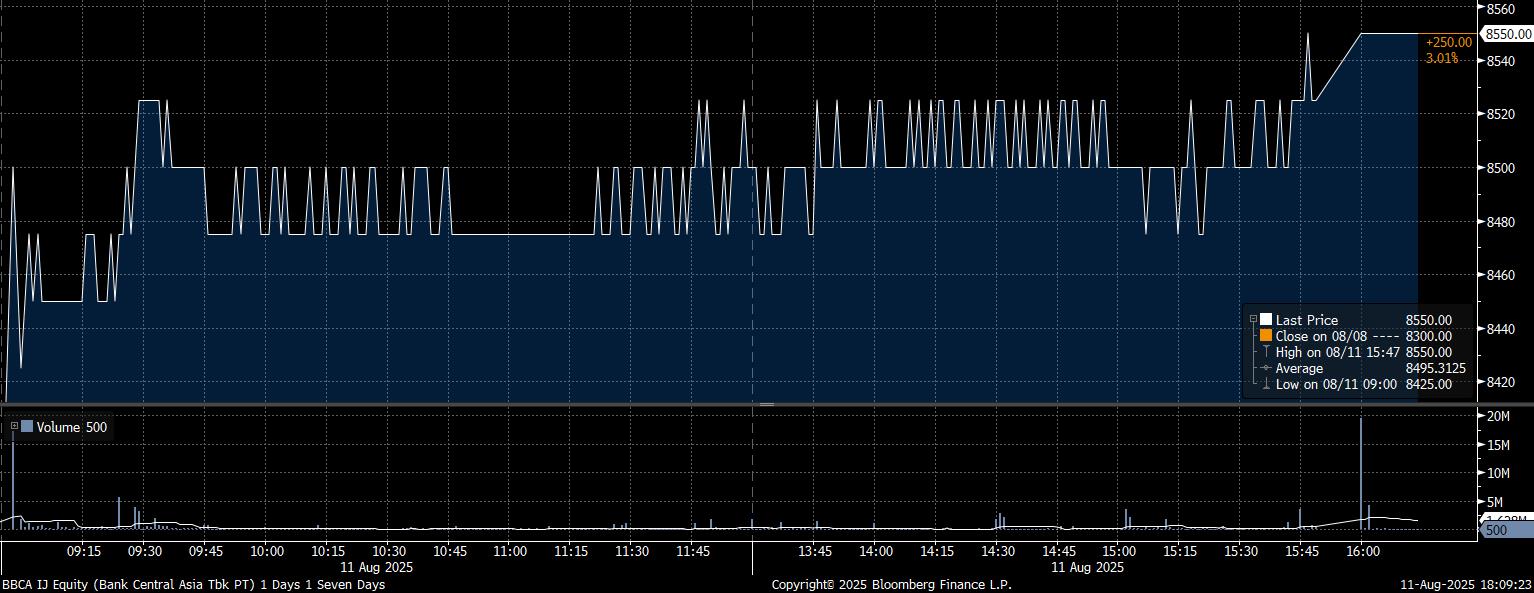The width and height of the screenshot is (1534, 593).
Task: Click the tallest volume bar at 16:00
Action: click(1361, 470)
